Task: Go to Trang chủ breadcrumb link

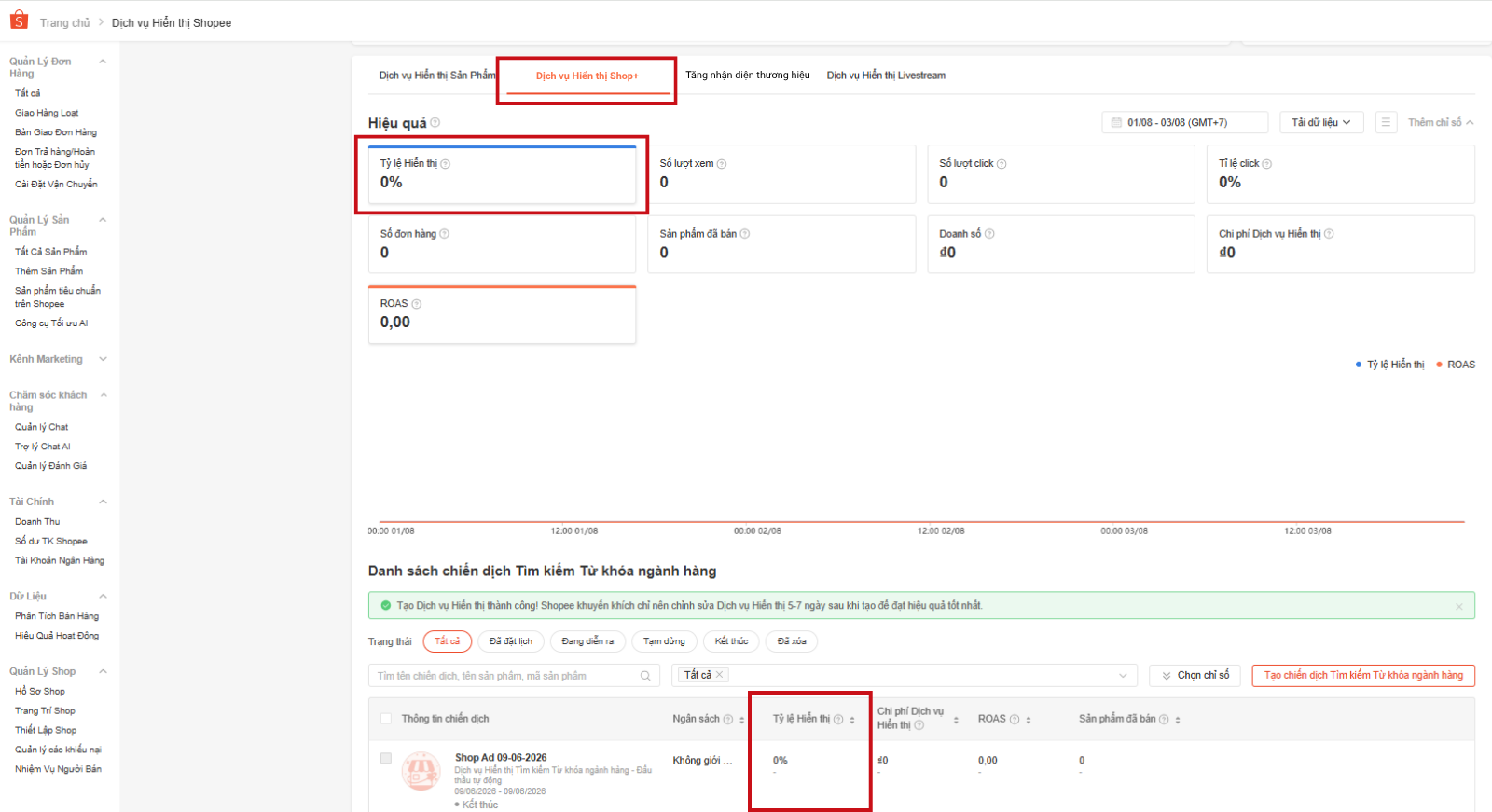Action: (x=65, y=22)
